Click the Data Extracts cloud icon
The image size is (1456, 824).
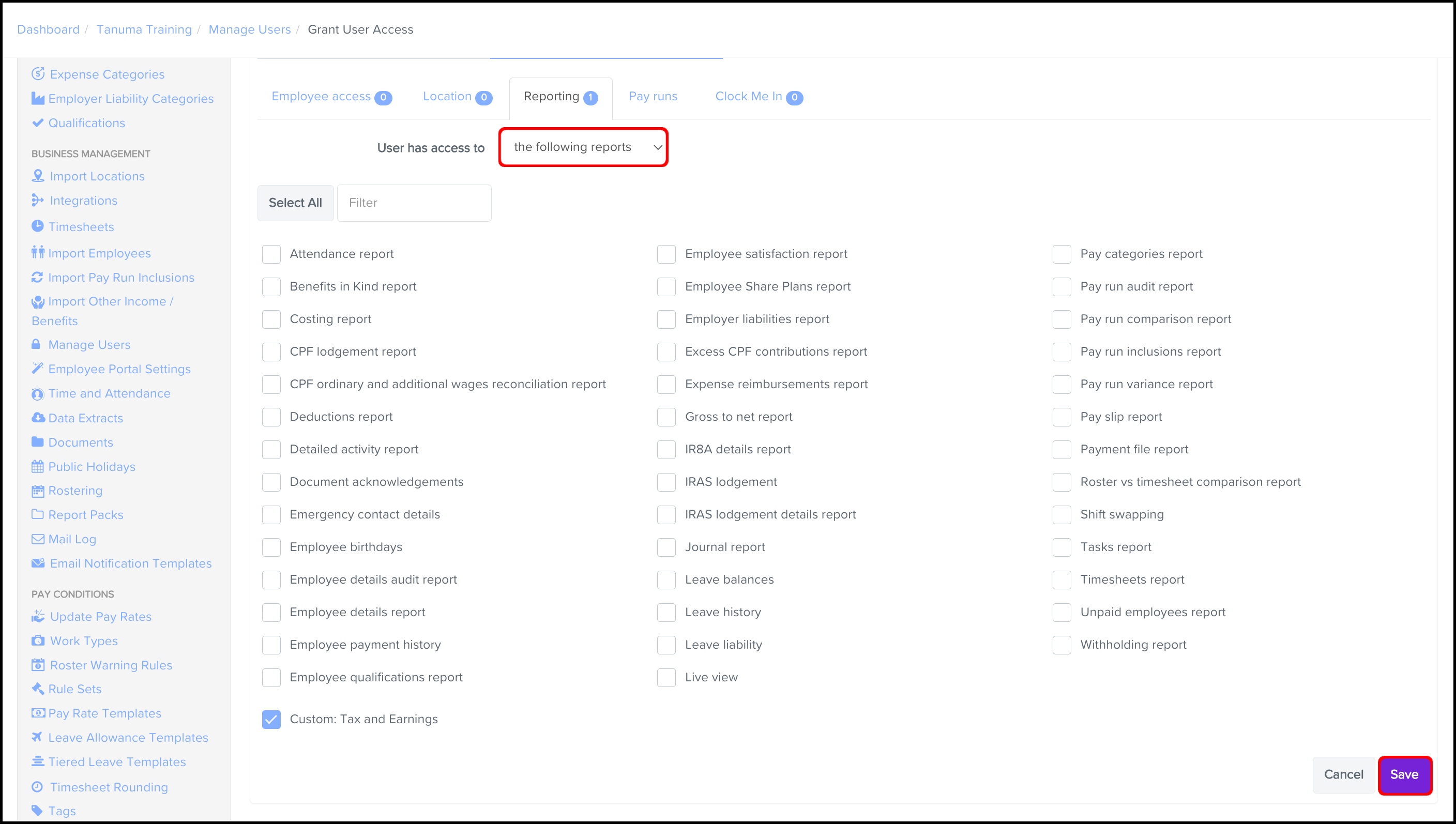(x=38, y=418)
